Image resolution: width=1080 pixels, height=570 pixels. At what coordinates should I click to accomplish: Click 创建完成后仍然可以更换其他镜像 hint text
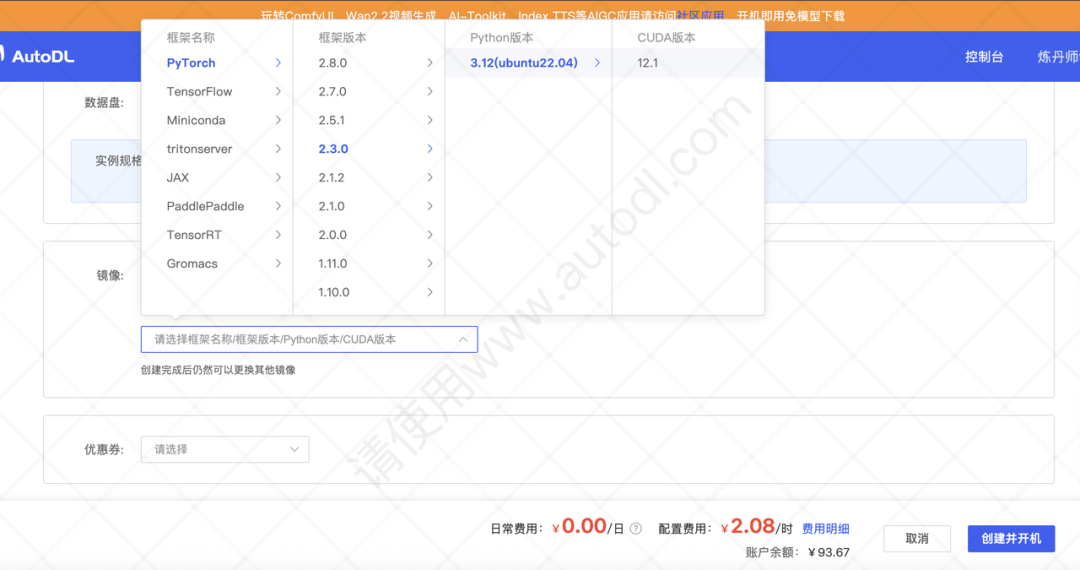click(218, 370)
